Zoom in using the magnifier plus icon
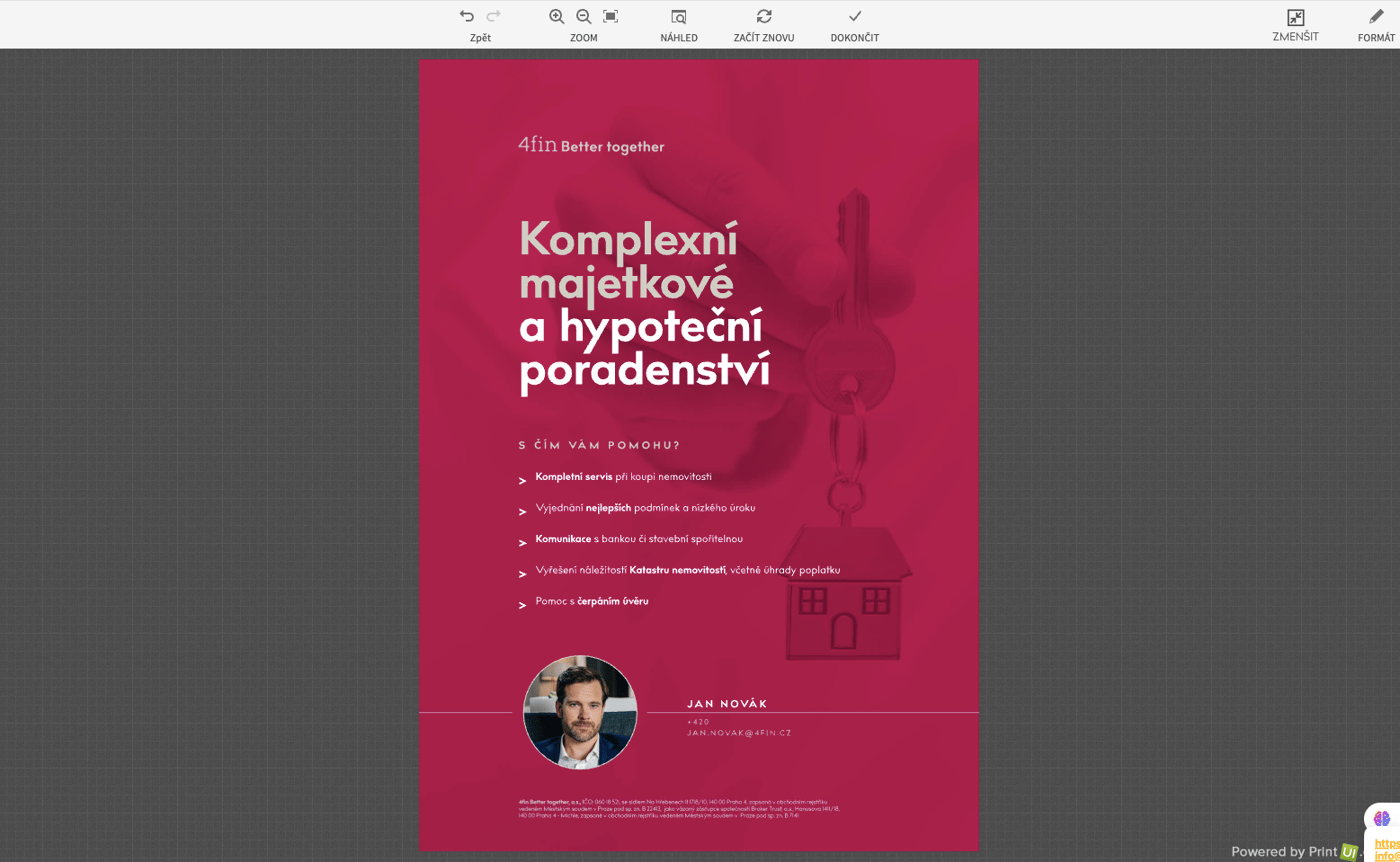1400x862 pixels. (x=556, y=16)
